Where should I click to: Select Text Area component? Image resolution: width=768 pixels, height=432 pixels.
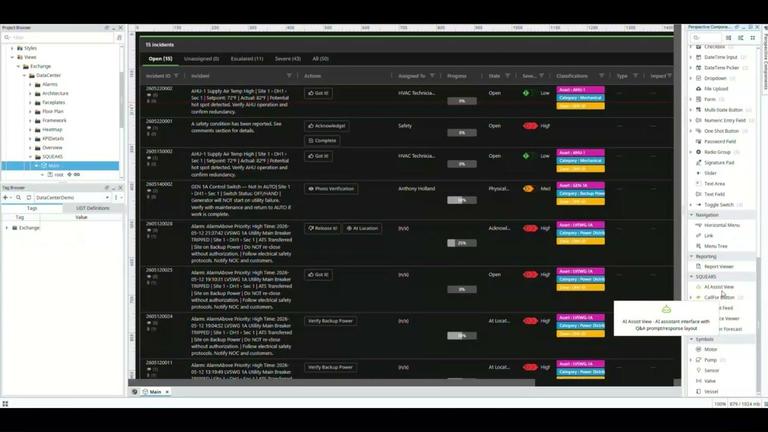tap(714, 184)
